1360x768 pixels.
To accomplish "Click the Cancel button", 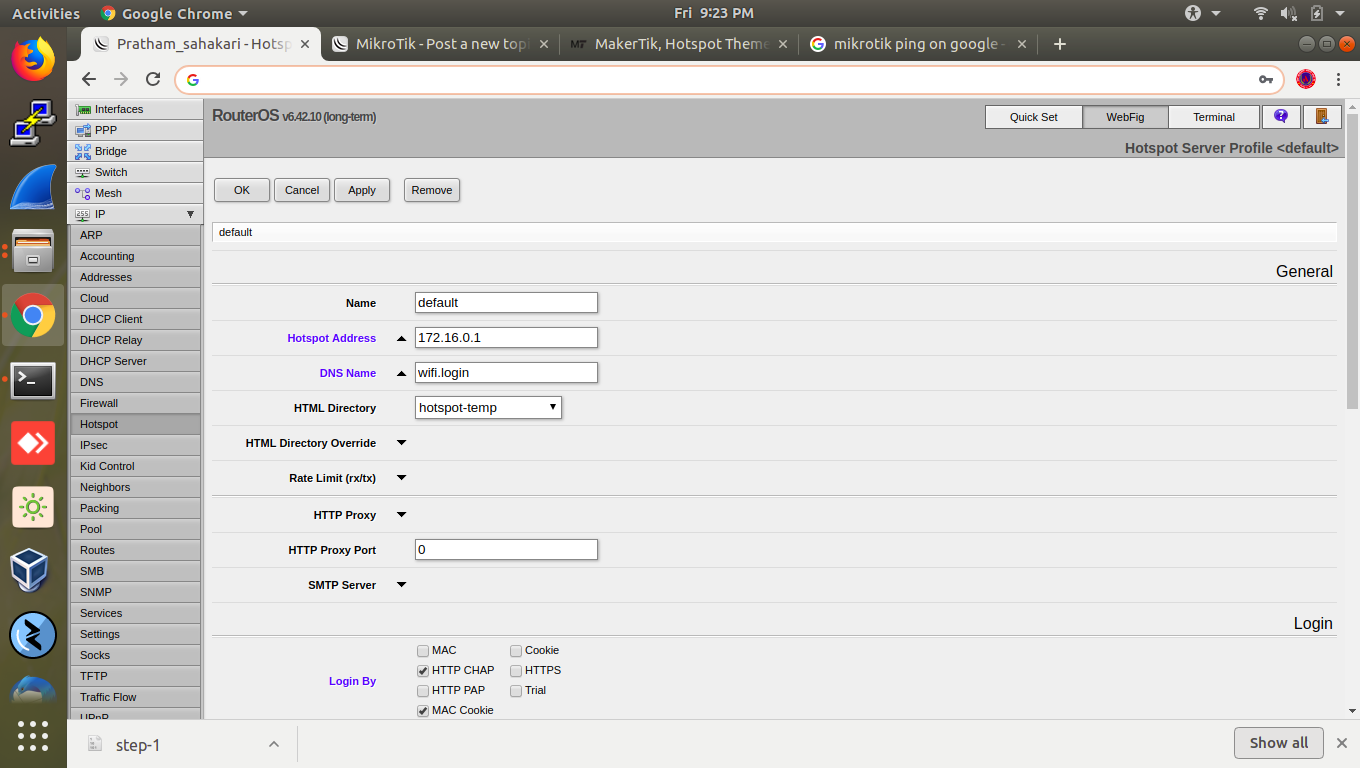I will [302, 190].
